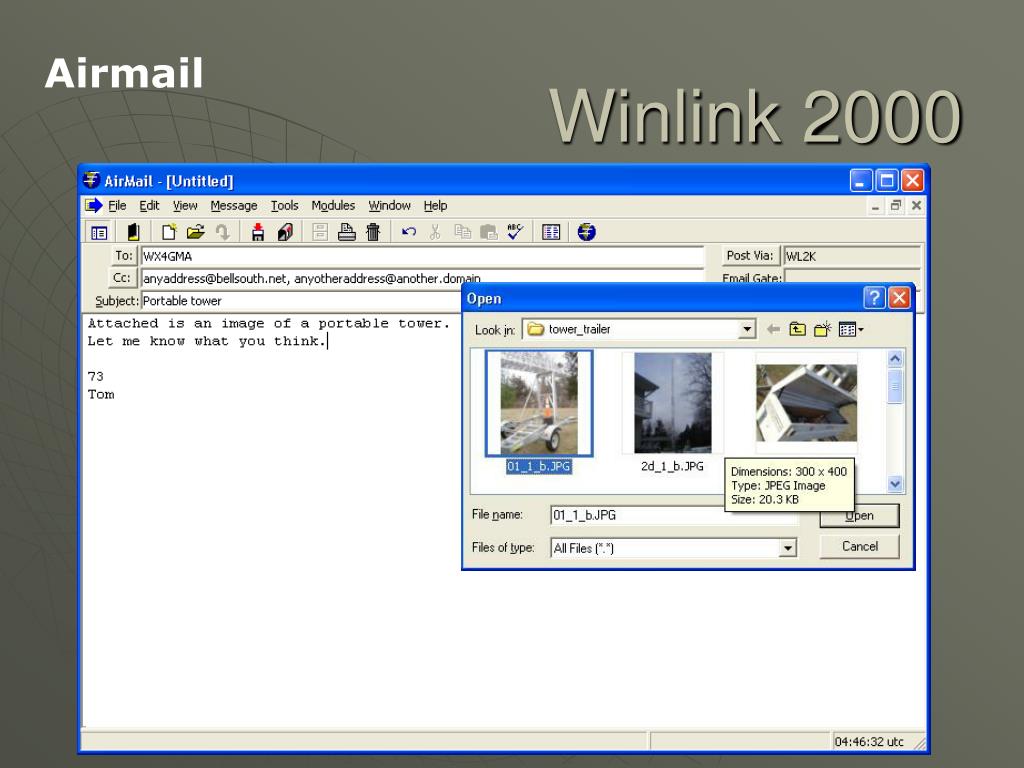
Task: Click the copy icon in the toolbar
Action: pos(462,232)
